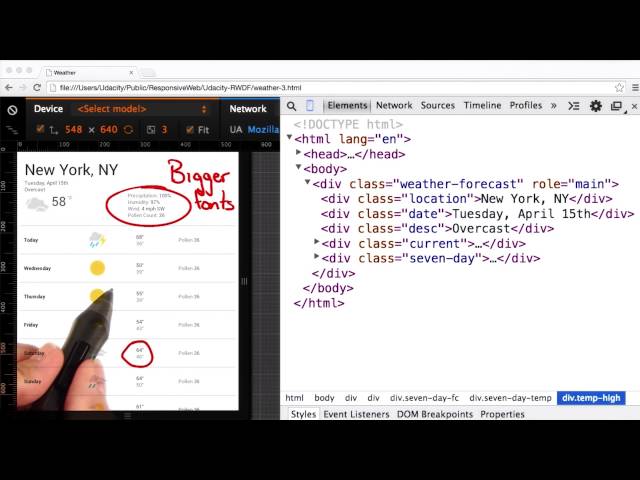Click the inspect element magnifier icon
The image size is (640, 480).
[291, 106]
